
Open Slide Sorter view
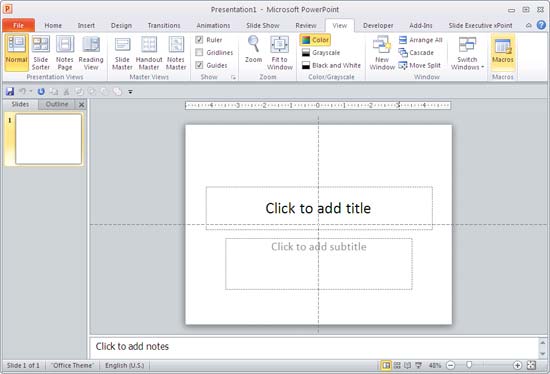point(41,53)
